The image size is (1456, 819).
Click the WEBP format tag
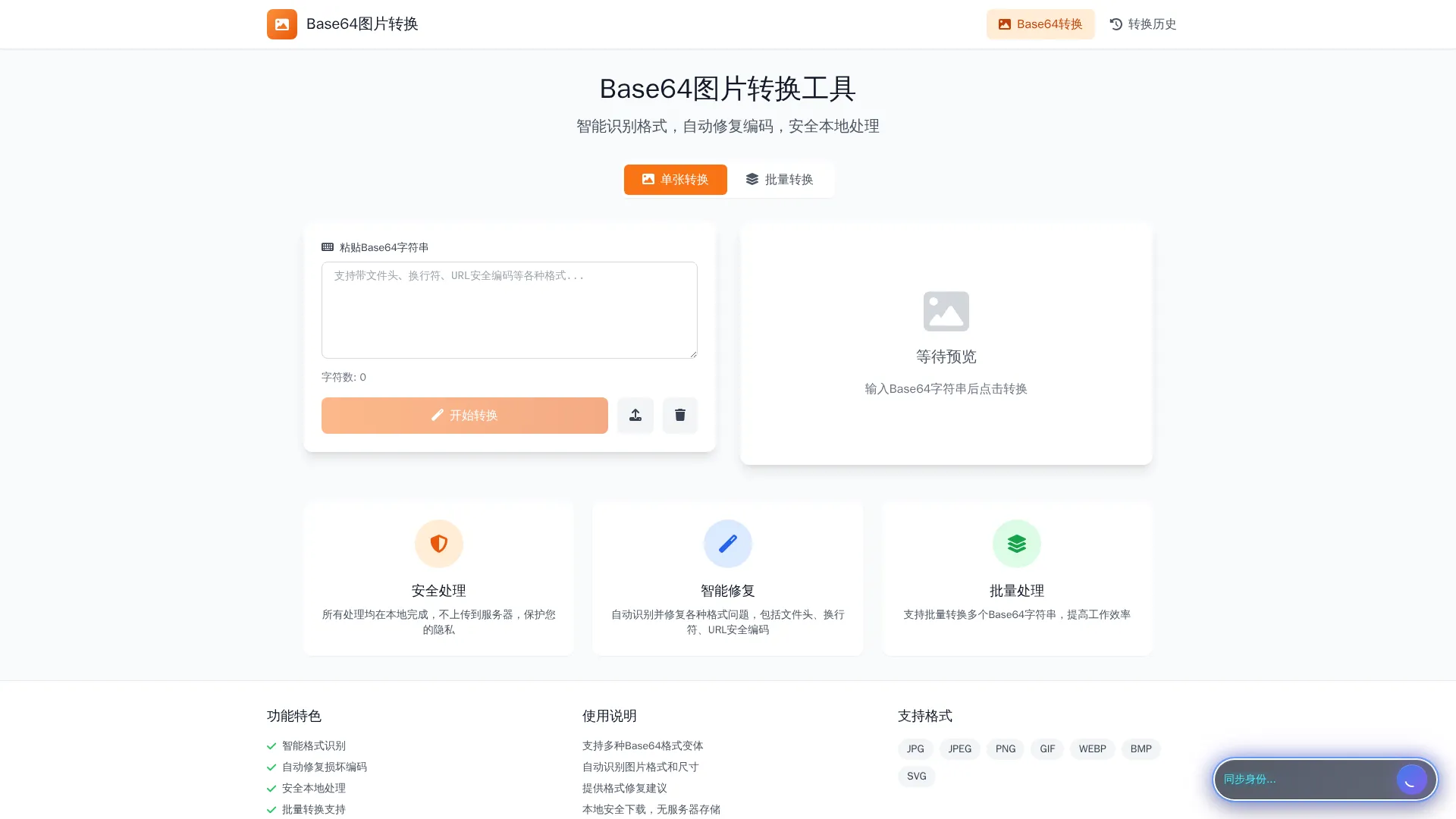coord(1092,748)
